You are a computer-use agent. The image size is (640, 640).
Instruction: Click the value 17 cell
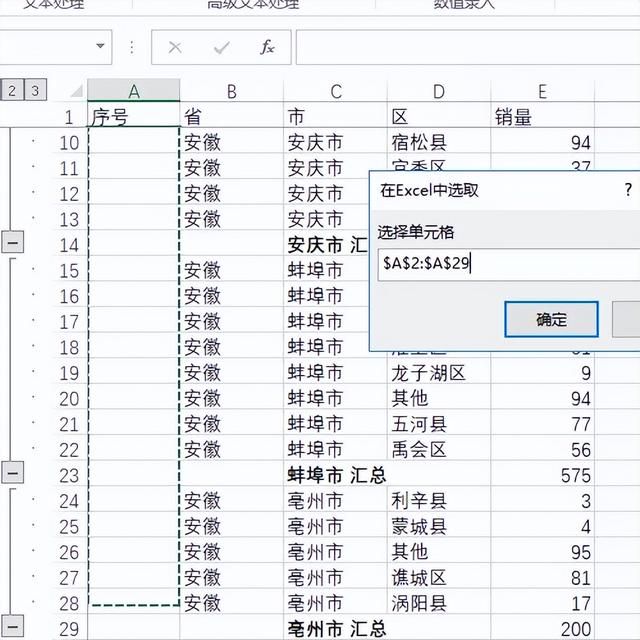coord(542,603)
